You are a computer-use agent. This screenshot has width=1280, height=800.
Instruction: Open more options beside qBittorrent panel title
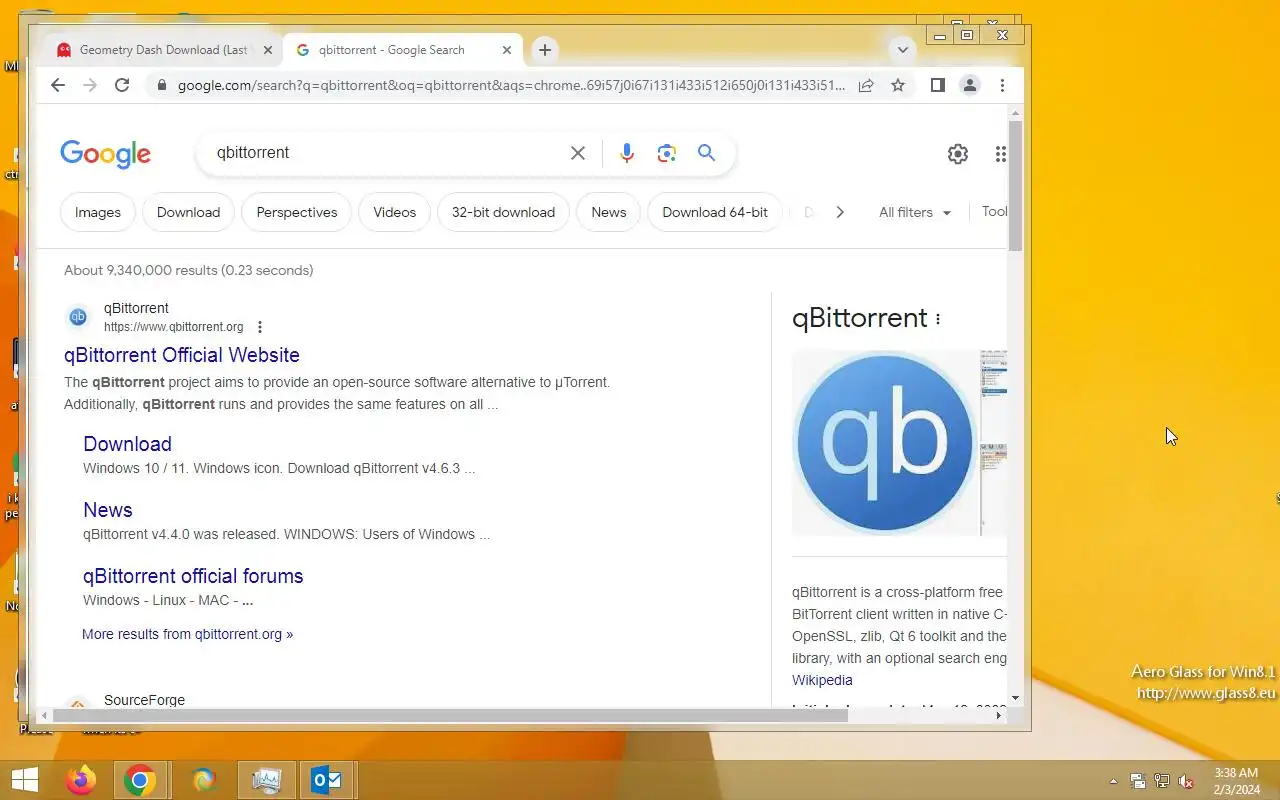[x=938, y=319]
